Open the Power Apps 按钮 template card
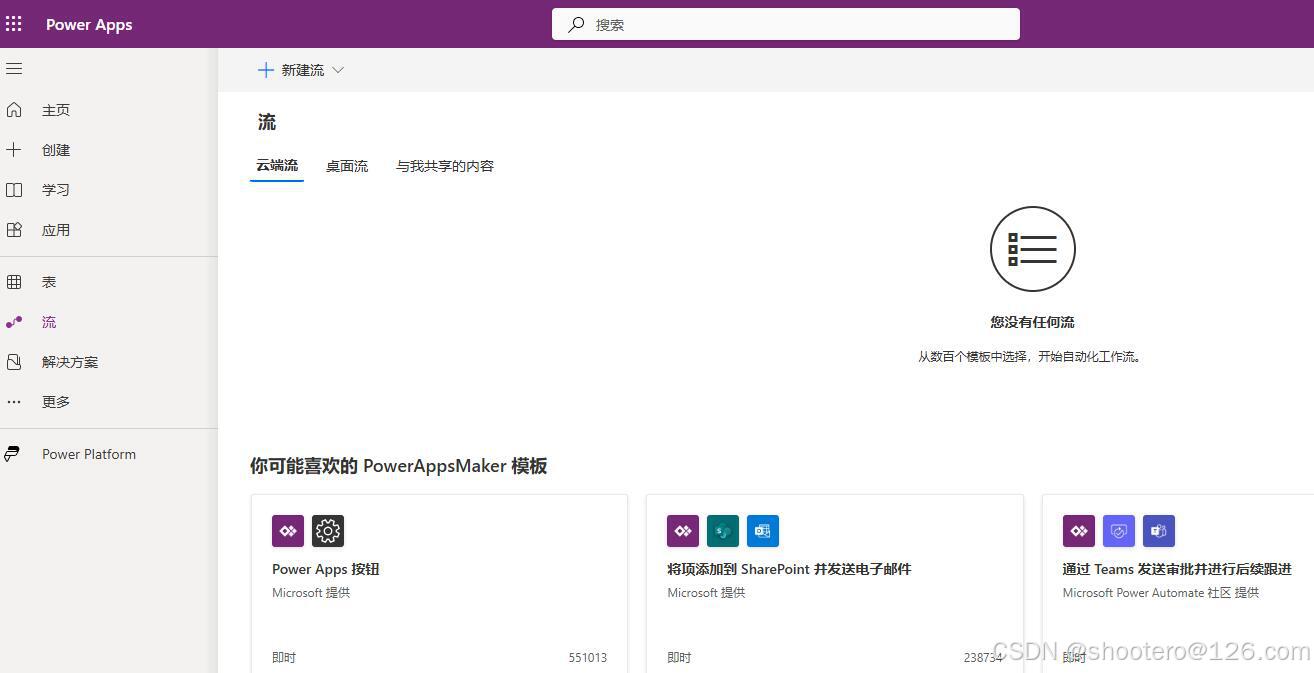The image size is (1314, 673). (439, 583)
